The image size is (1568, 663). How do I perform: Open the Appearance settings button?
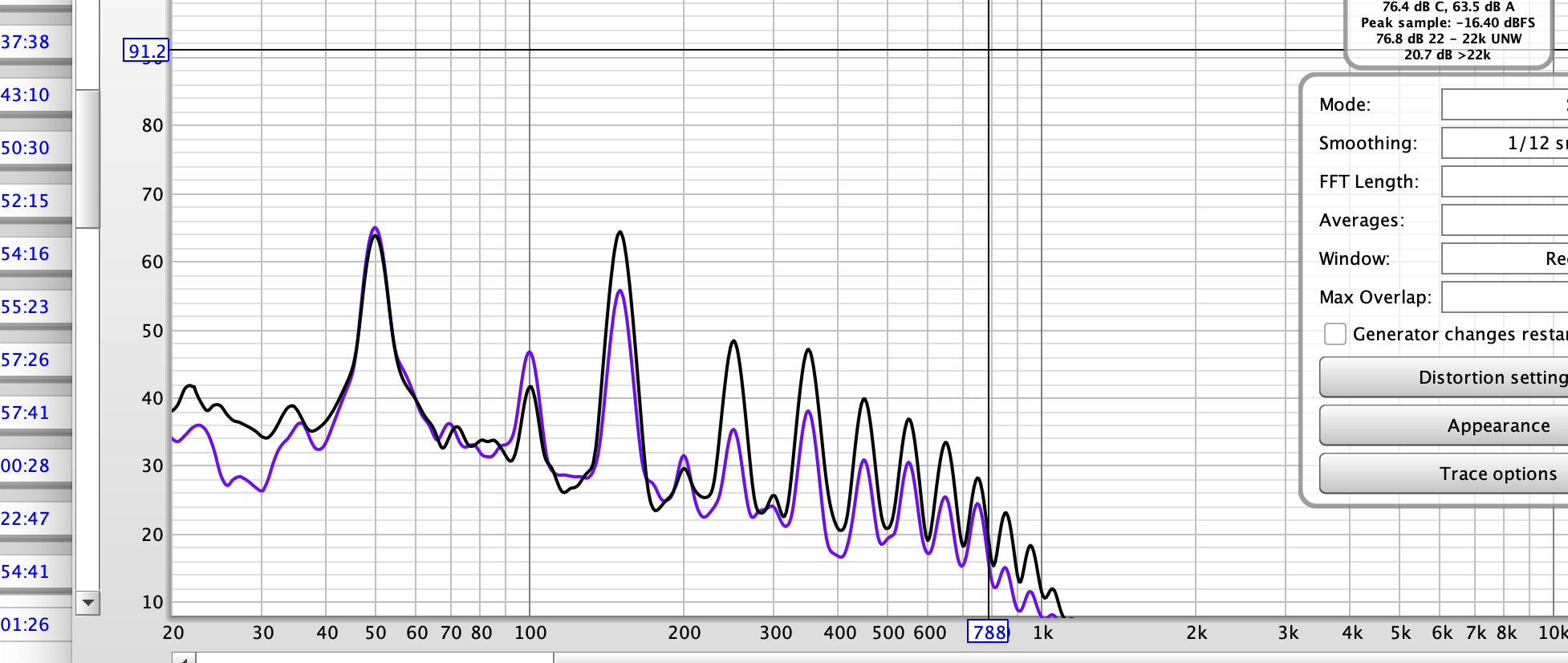[1444, 425]
